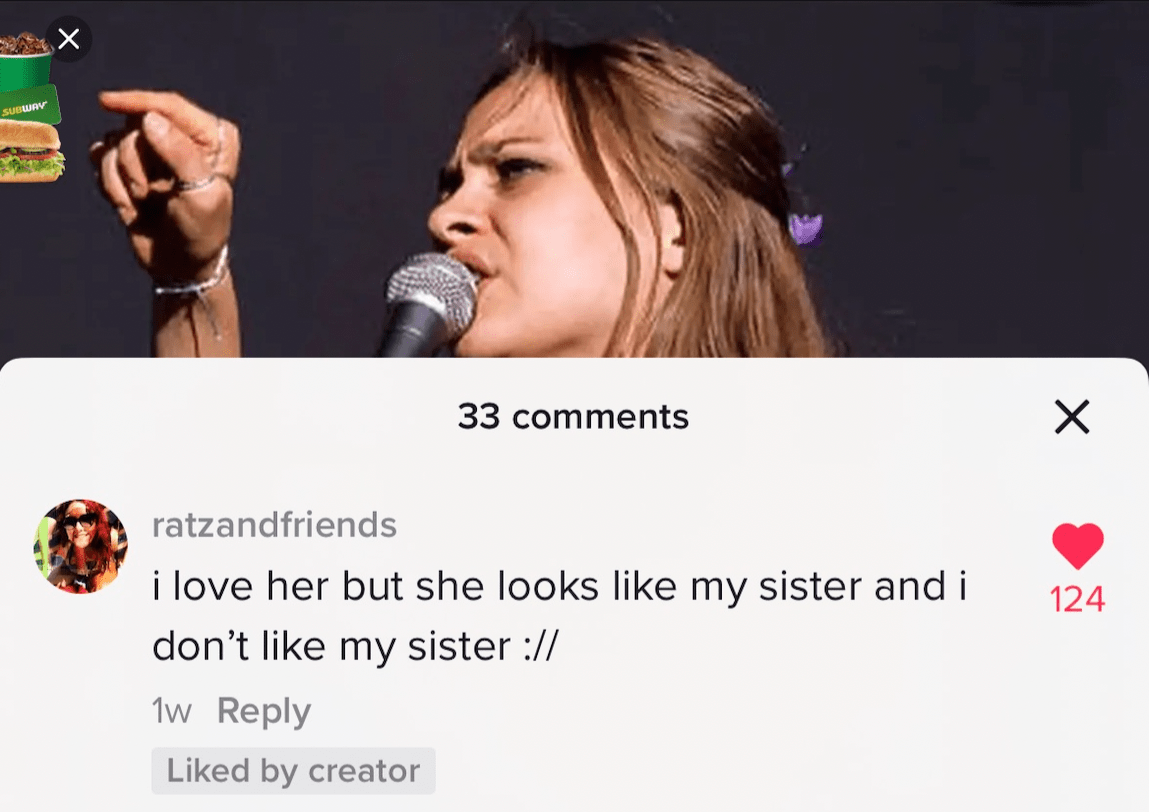Like the ratzandfriends comment with the heart
The height and width of the screenshot is (812, 1150).
(x=1077, y=546)
